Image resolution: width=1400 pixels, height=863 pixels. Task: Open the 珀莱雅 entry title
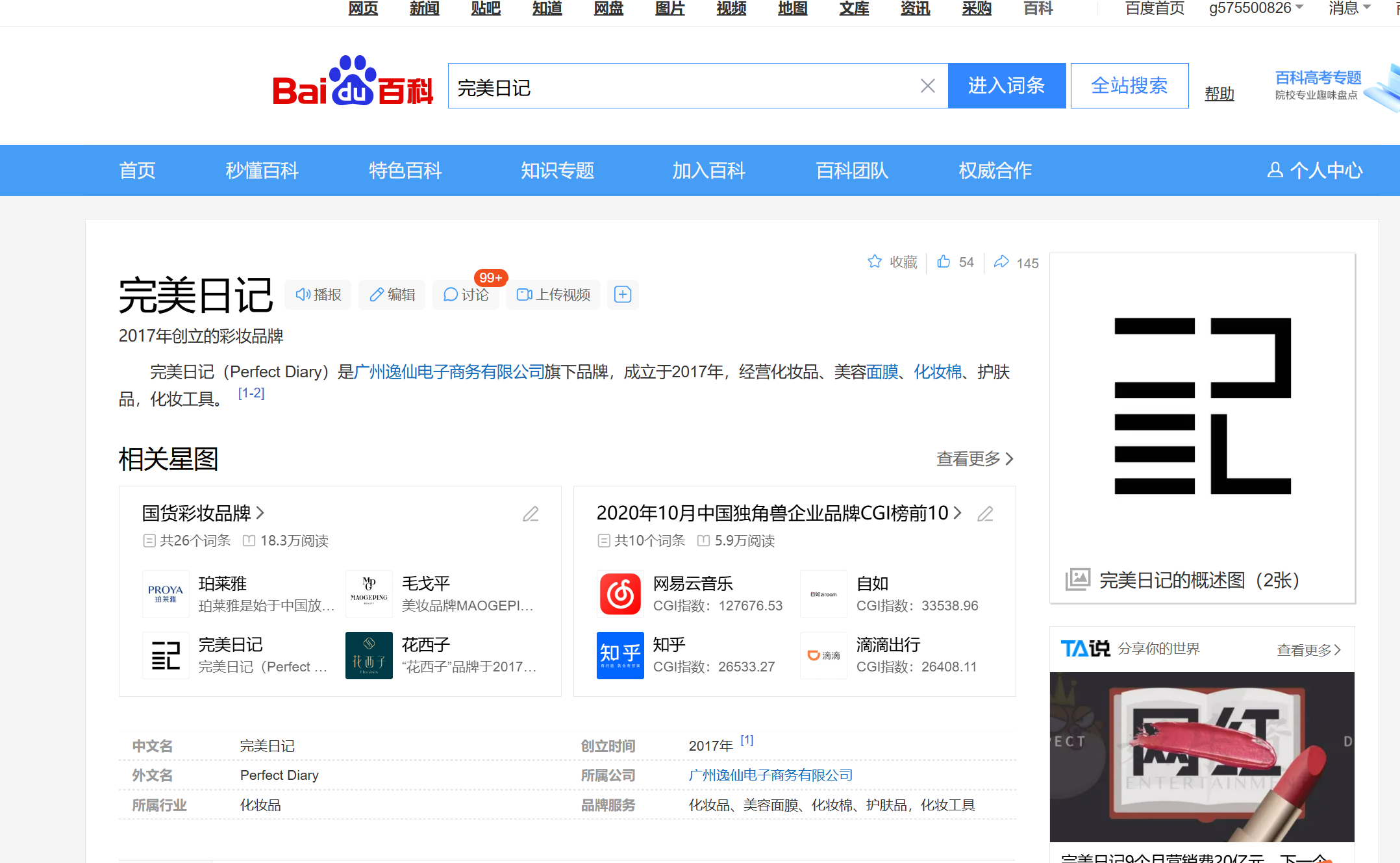coord(223,584)
